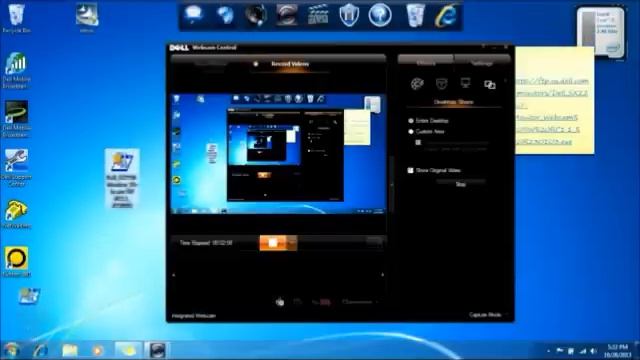Image resolution: width=640 pixels, height=360 pixels.
Task: Click the Stop button under Desktop Share
Action: pyautogui.click(x=460, y=184)
